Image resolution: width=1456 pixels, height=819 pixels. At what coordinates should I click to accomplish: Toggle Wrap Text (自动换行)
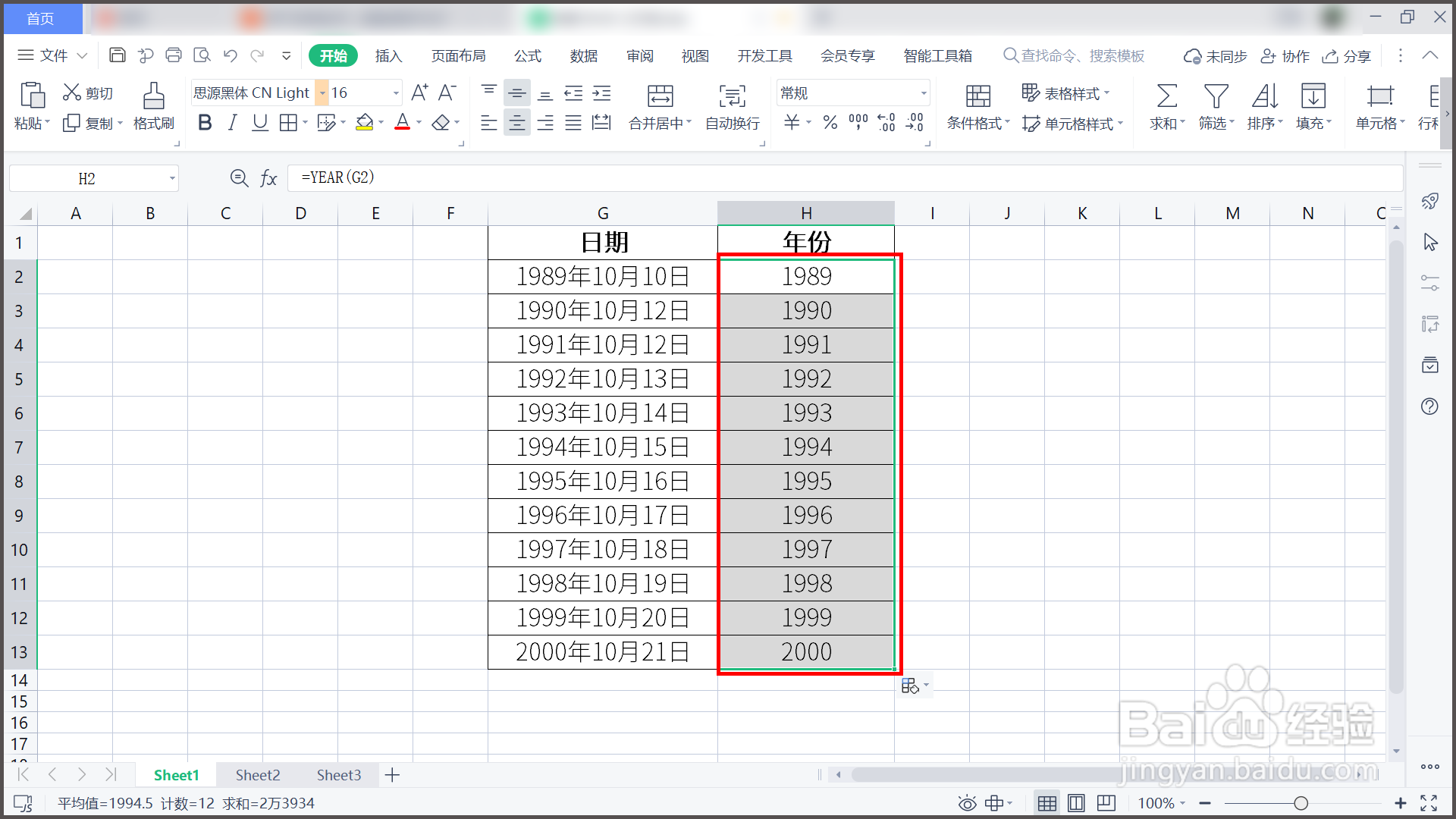point(733,107)
